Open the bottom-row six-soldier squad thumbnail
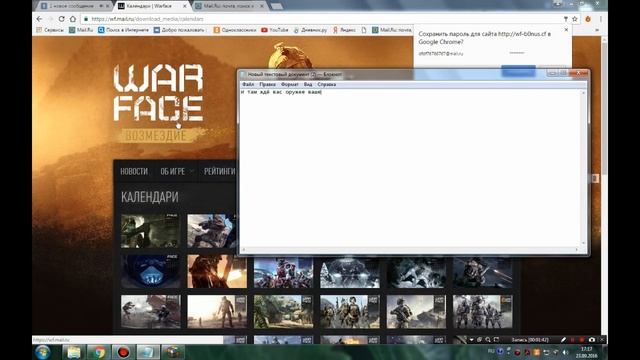Image resolution: width=640 pixels, height=360 pixels. click(x=482, y=311)
